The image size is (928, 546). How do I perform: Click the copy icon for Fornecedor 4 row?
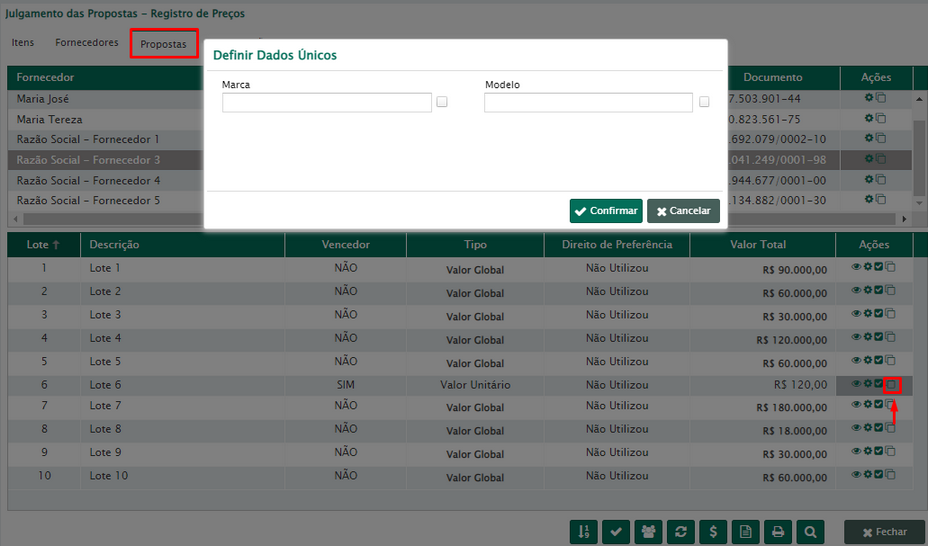click(881, 179)
